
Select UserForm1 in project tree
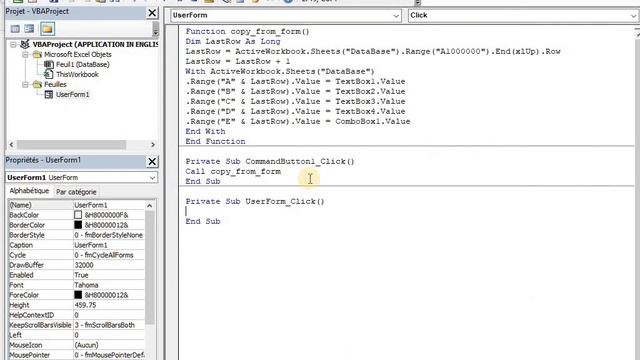click(x=72, y=94)
